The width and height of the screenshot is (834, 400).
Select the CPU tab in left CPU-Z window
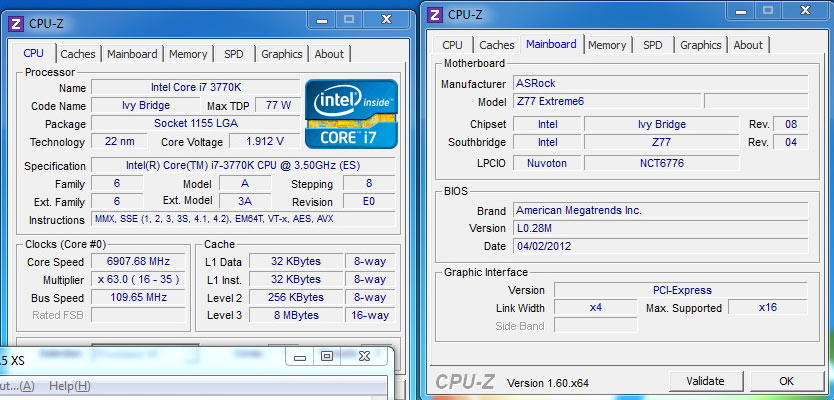[x=34, y=53]
